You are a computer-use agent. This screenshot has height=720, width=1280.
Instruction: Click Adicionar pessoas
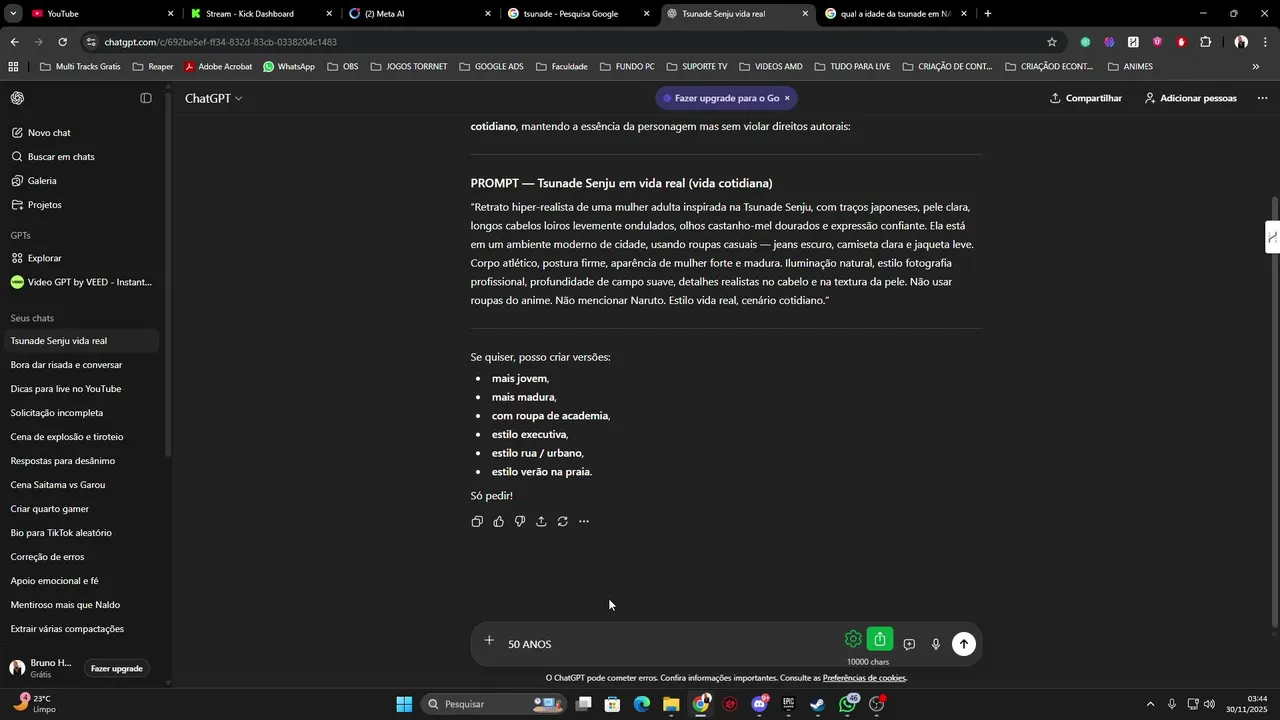tap(1191, 98)
